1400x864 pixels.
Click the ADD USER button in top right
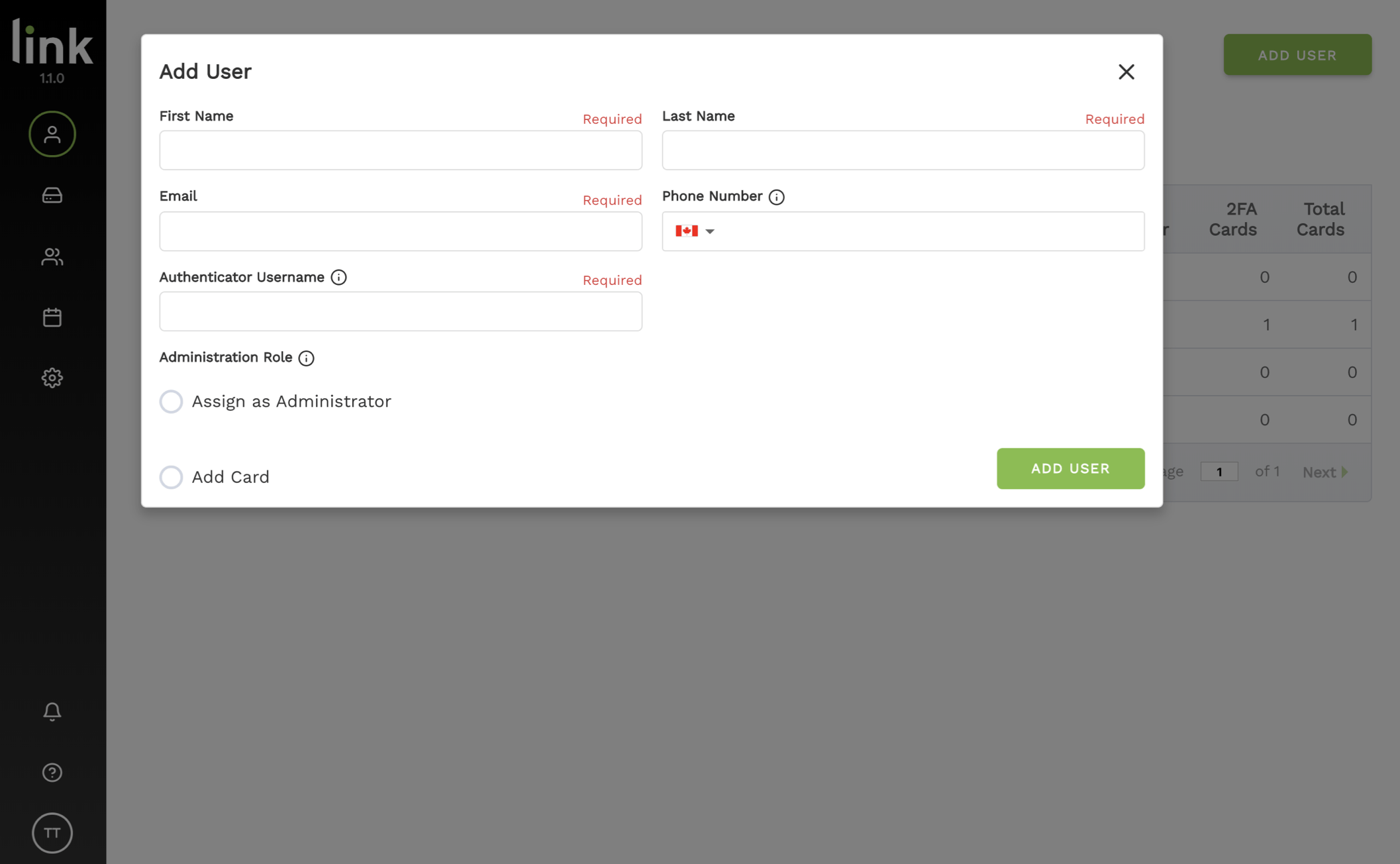coord(1297,54)
